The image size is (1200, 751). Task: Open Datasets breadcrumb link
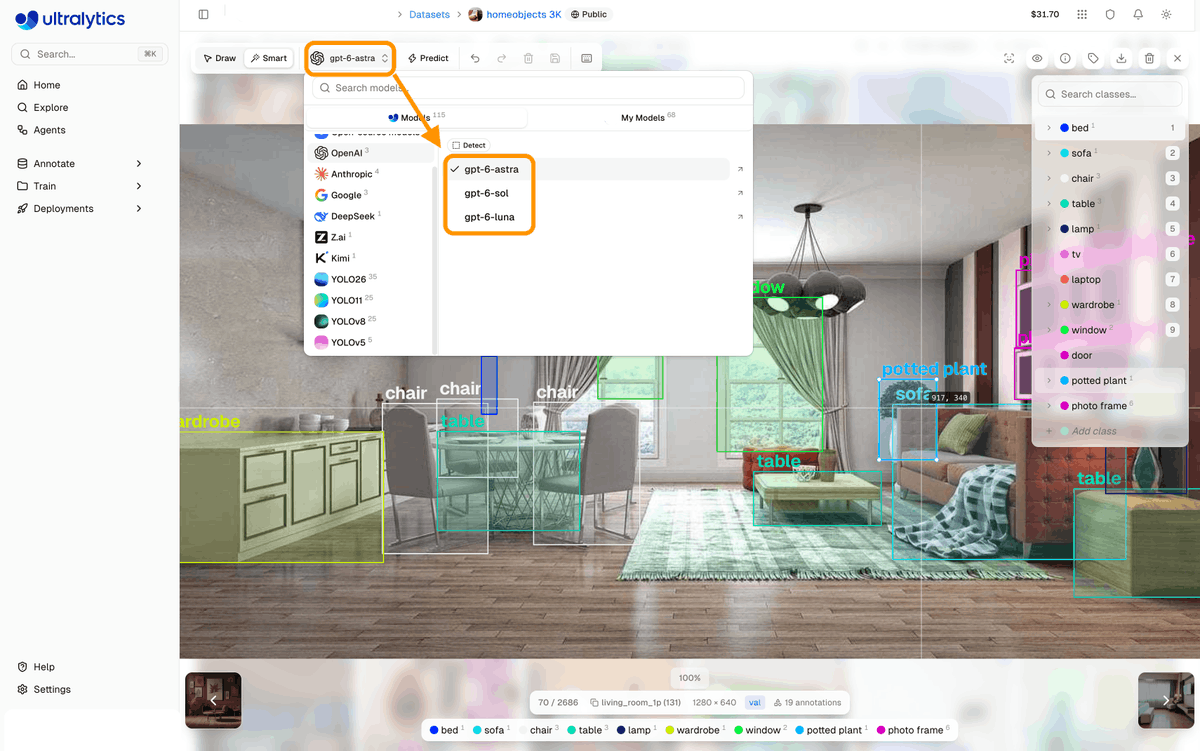(x=430, y=15)
